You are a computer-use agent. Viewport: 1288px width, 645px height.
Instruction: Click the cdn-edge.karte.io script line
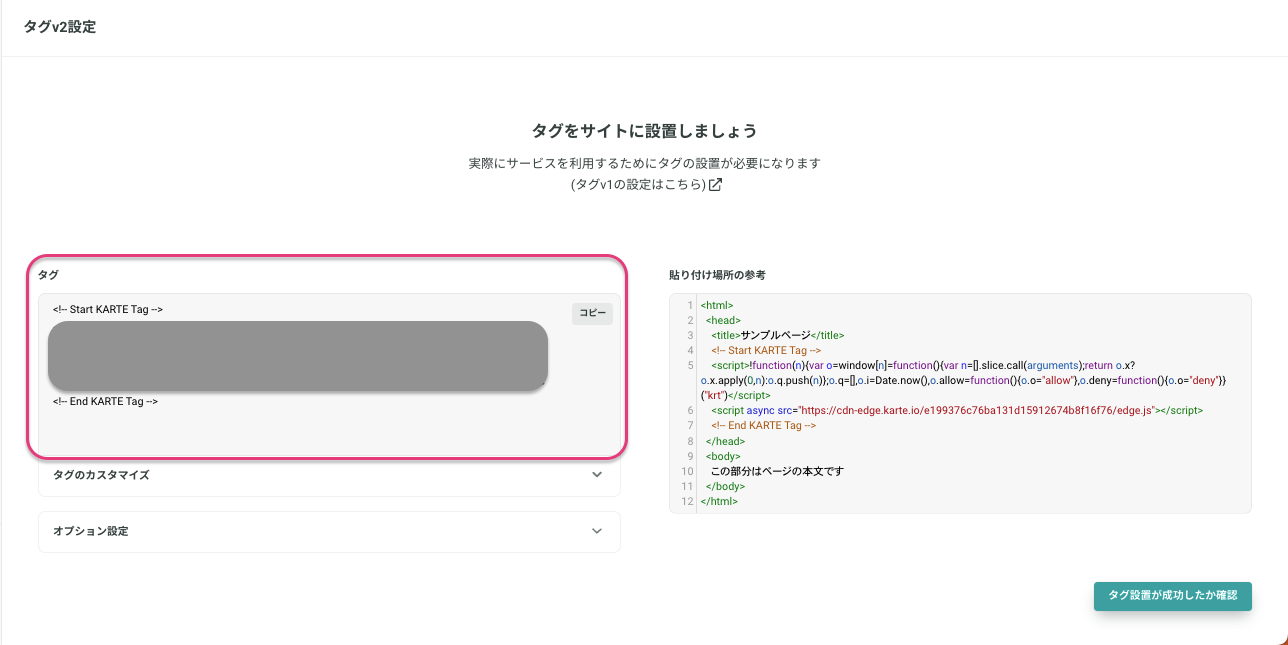[956, 410]
